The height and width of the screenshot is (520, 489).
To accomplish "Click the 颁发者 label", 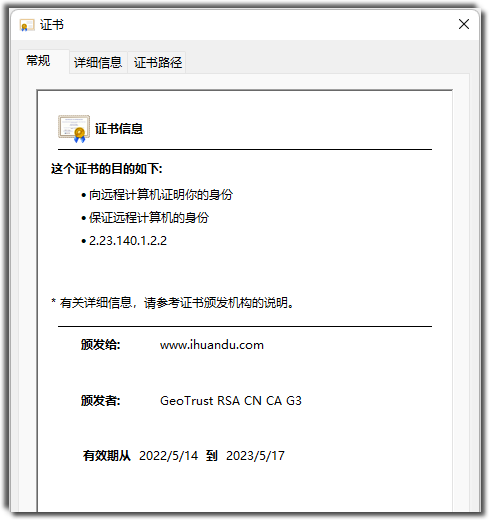I will [x=101, y=400].
